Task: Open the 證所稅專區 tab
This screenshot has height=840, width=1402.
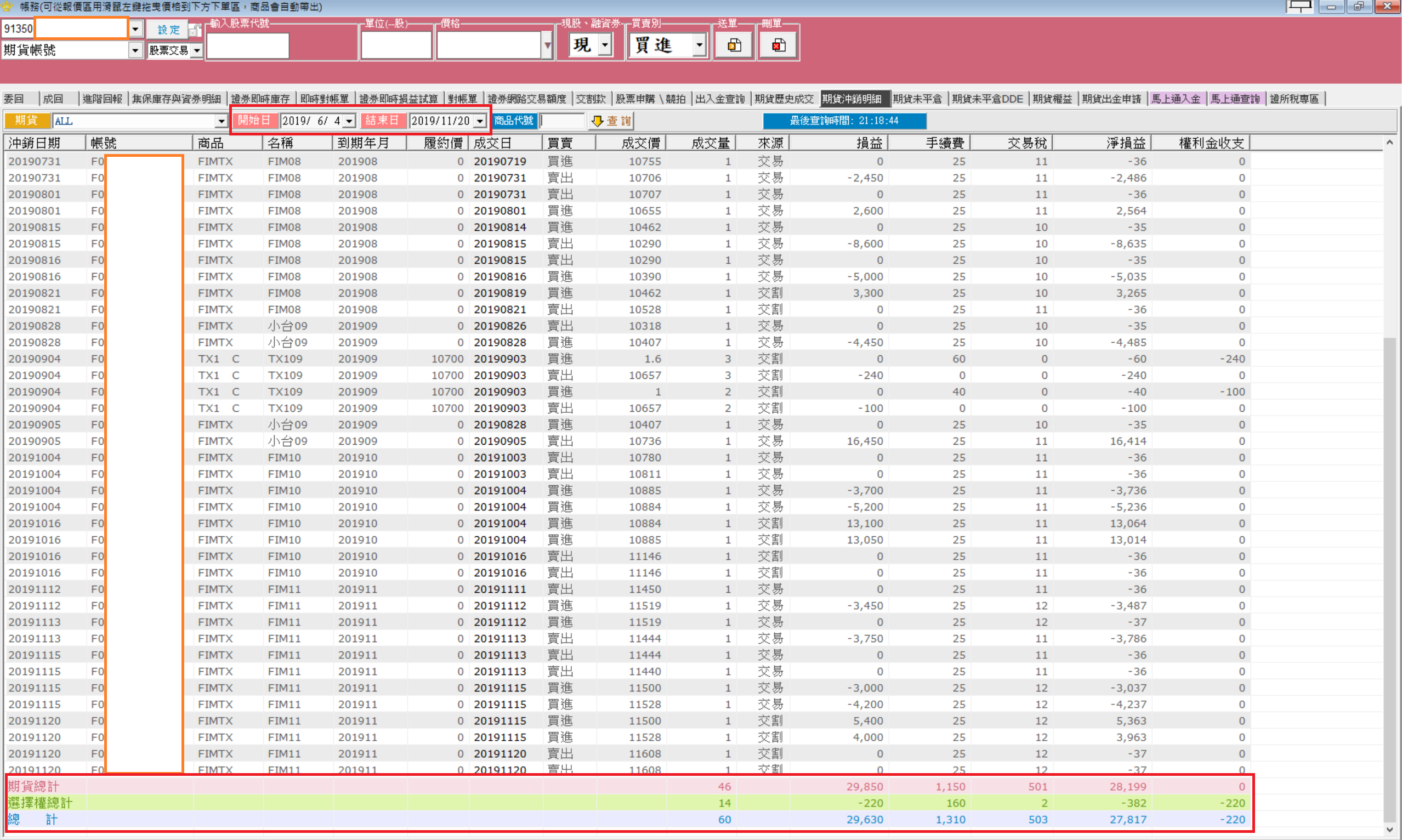Action: coord(1296,99)
